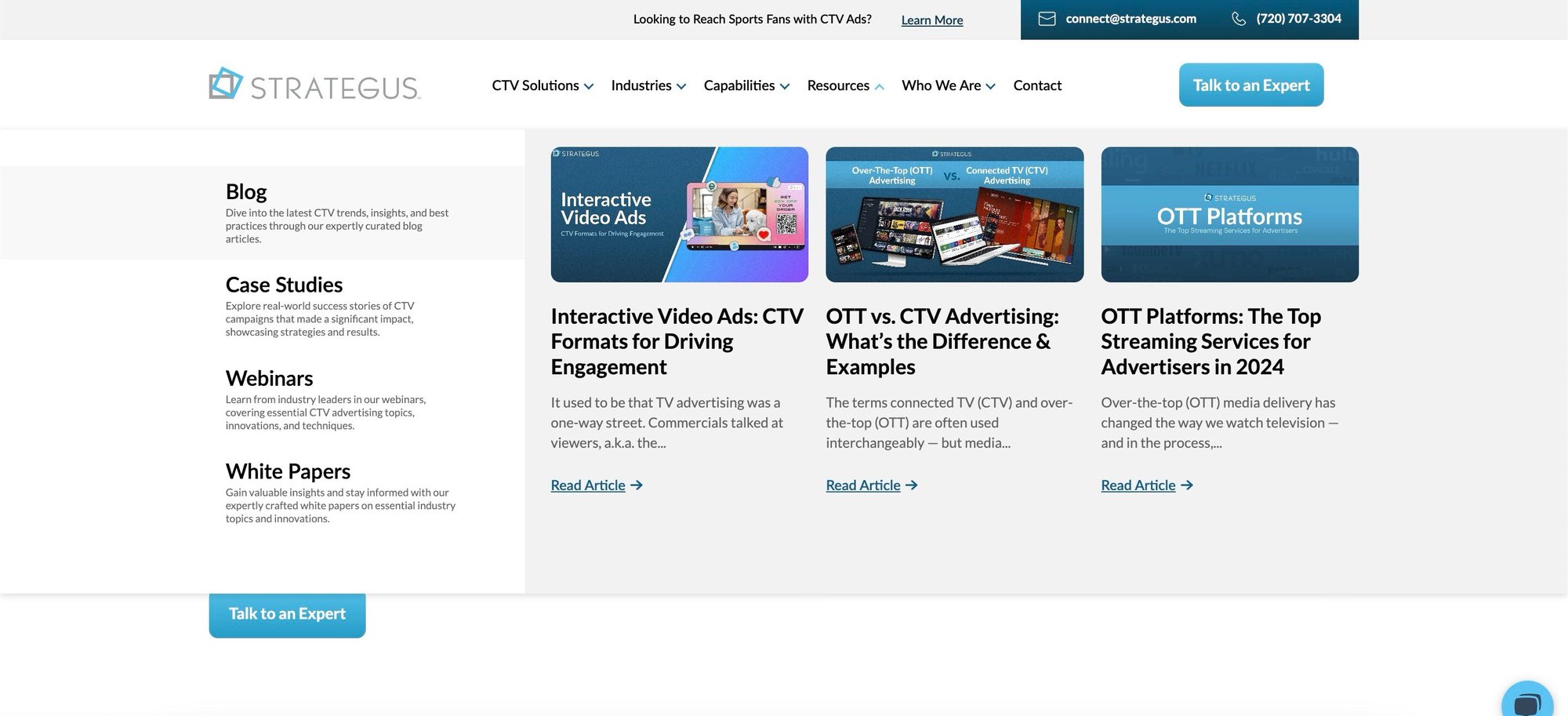Select Blog from the Resources menu
Screen dimensions: 1568x716
pos(246,192)
